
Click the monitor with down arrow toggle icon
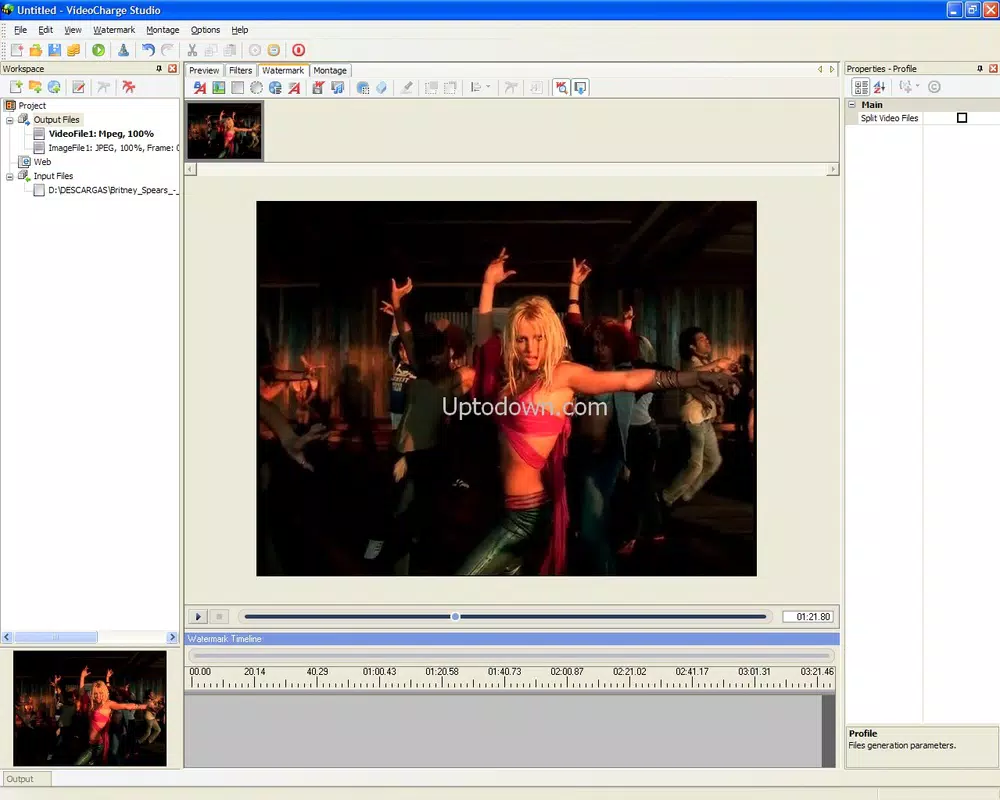[580, 87]
